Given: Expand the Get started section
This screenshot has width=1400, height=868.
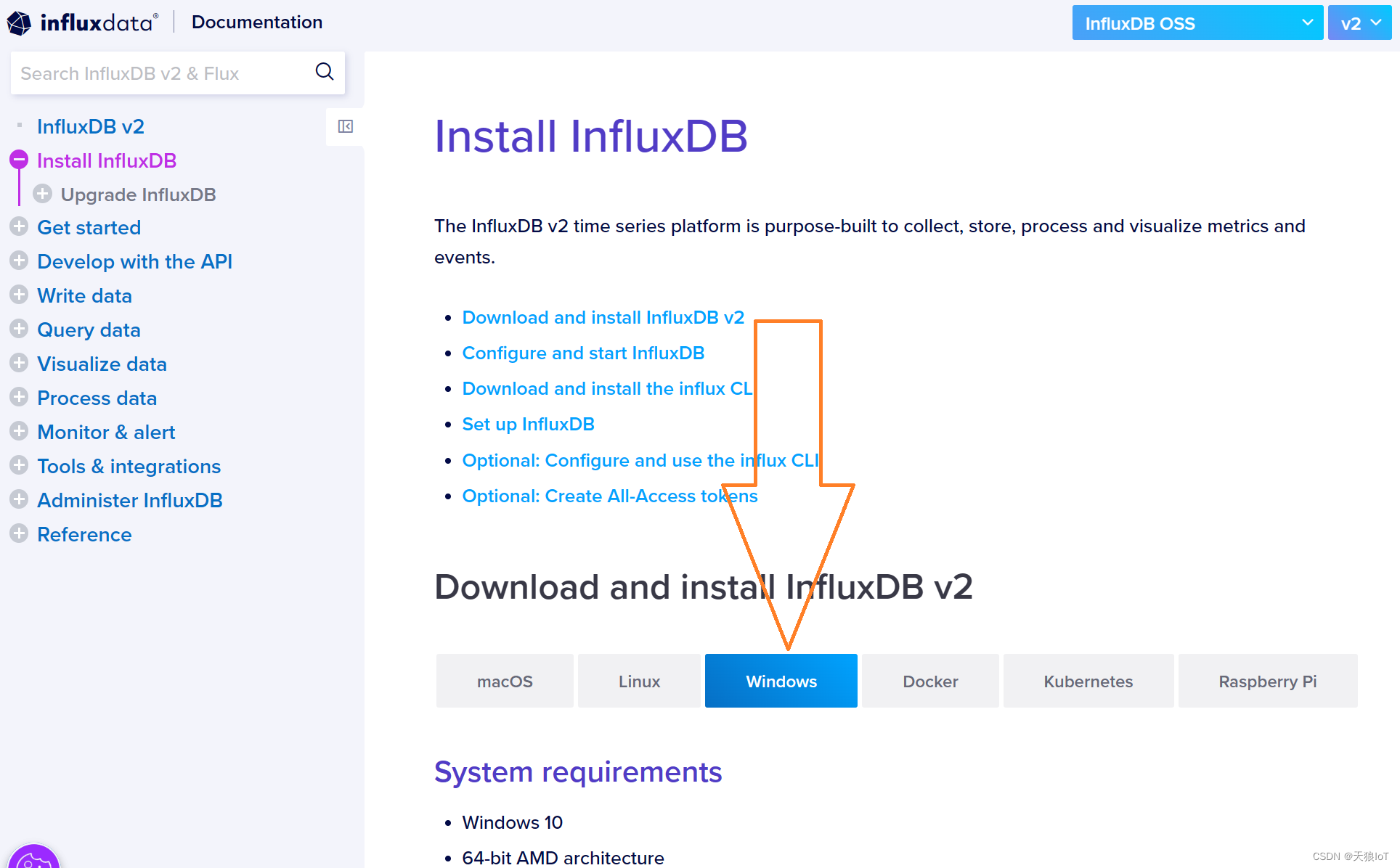Looking at the screenshot, I should (18, 226).
